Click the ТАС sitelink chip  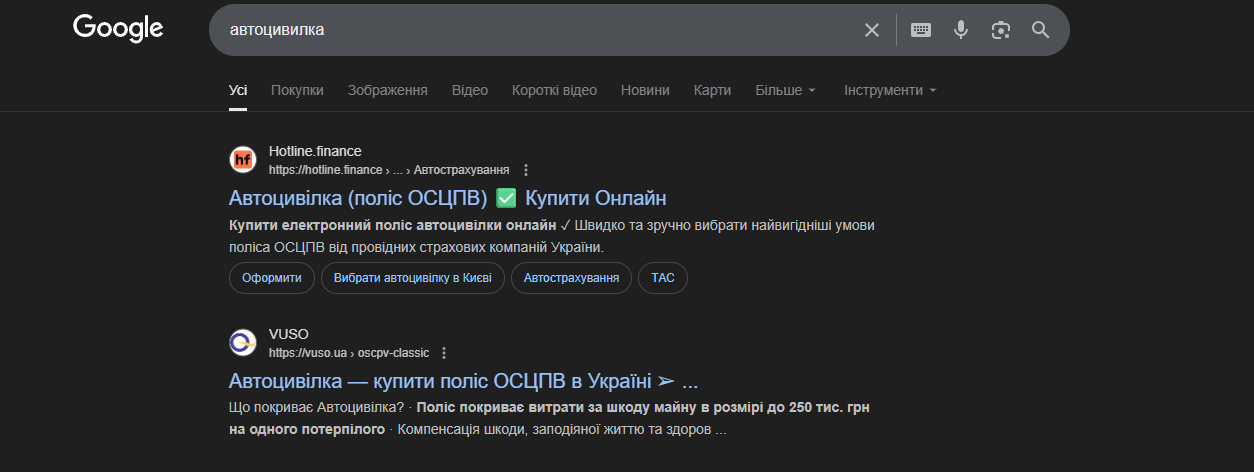tap(663, 278)
